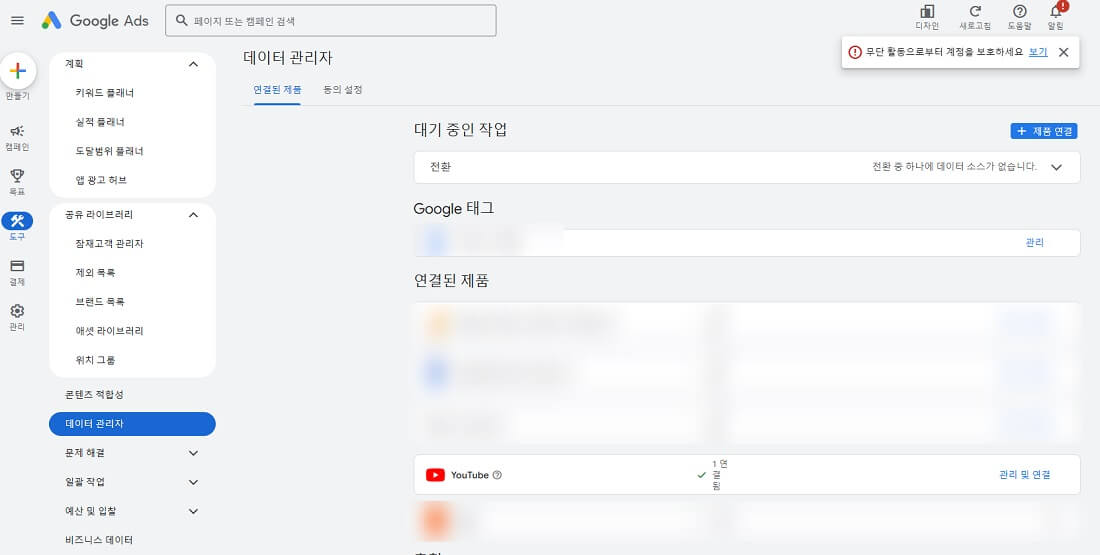The image size is (1100, 555).
Task: Click the red alert icon in notification
Action: (854, 53)
